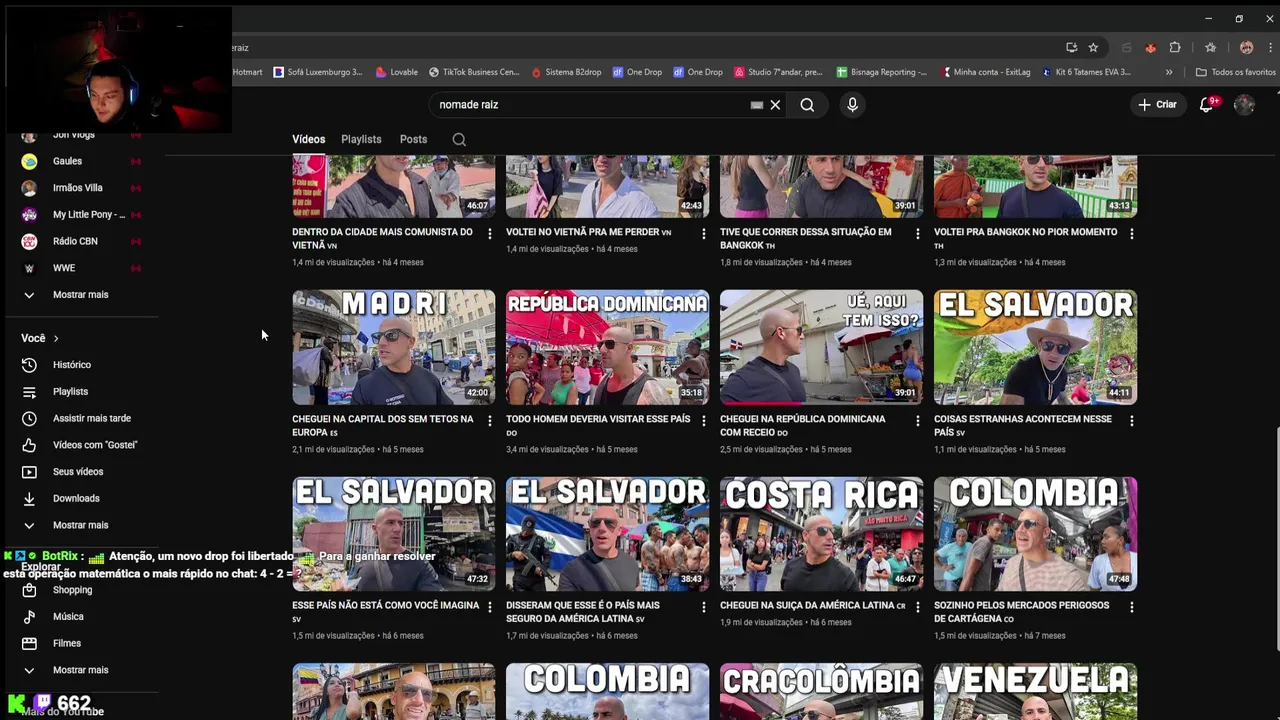Open Filmes in sidebar
Screen dimensions: 1280x720
click(x=83, y=643)
